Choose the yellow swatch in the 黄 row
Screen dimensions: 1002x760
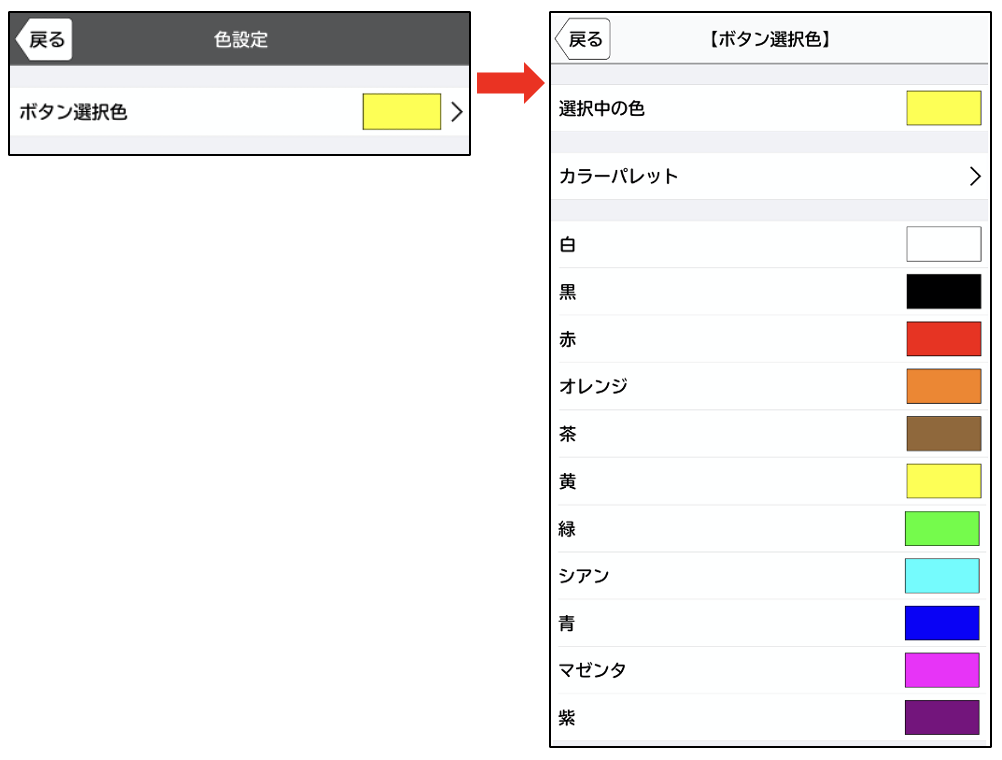(x=943, y=481)
